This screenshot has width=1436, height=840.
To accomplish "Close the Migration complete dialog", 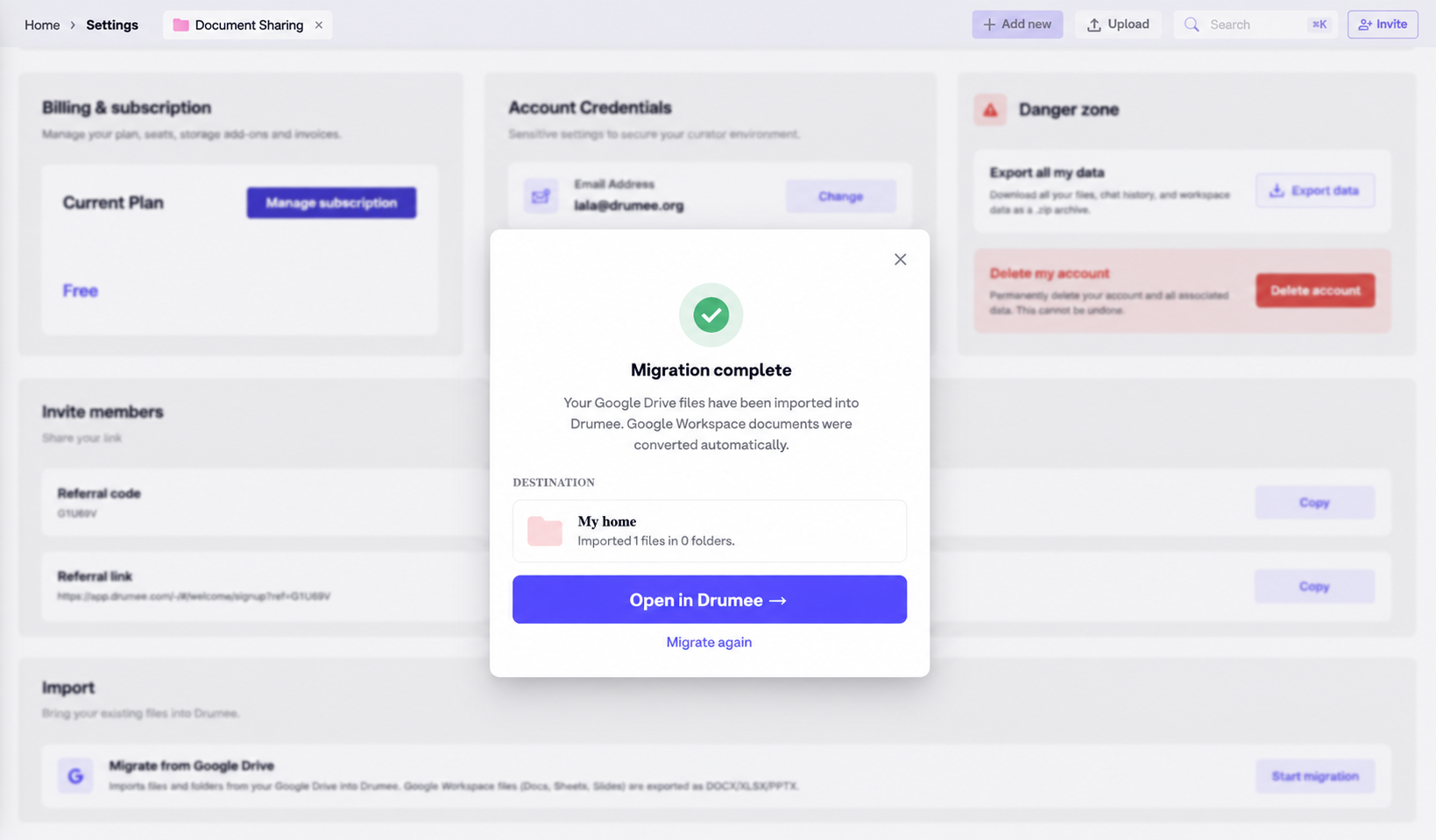I will tap(900, 259).
